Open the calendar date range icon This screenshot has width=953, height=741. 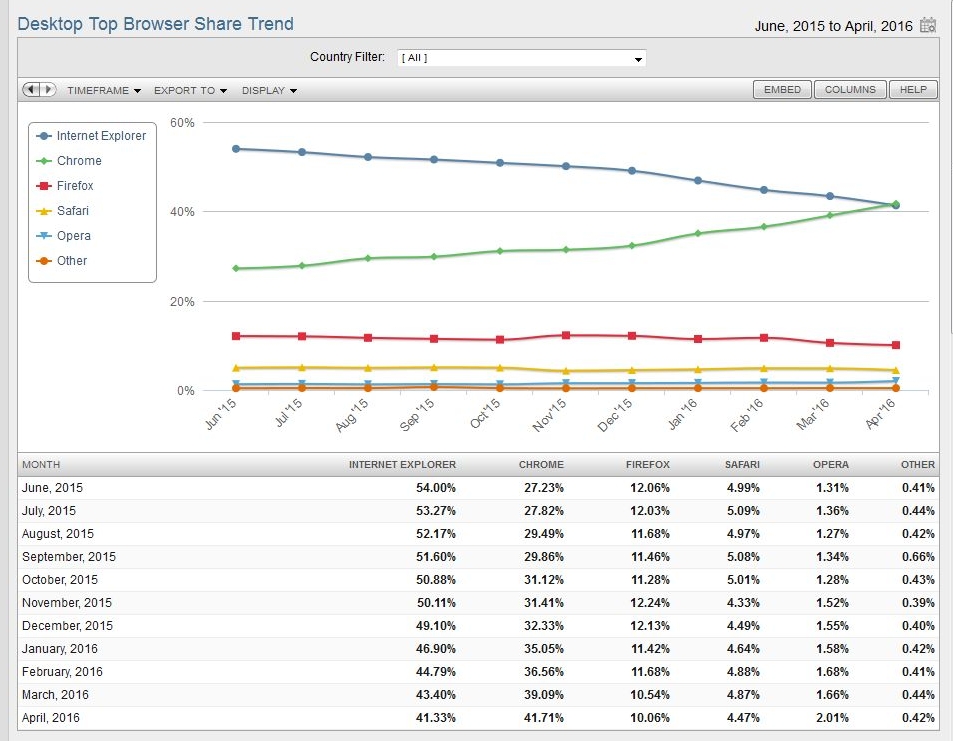(927, 26)
